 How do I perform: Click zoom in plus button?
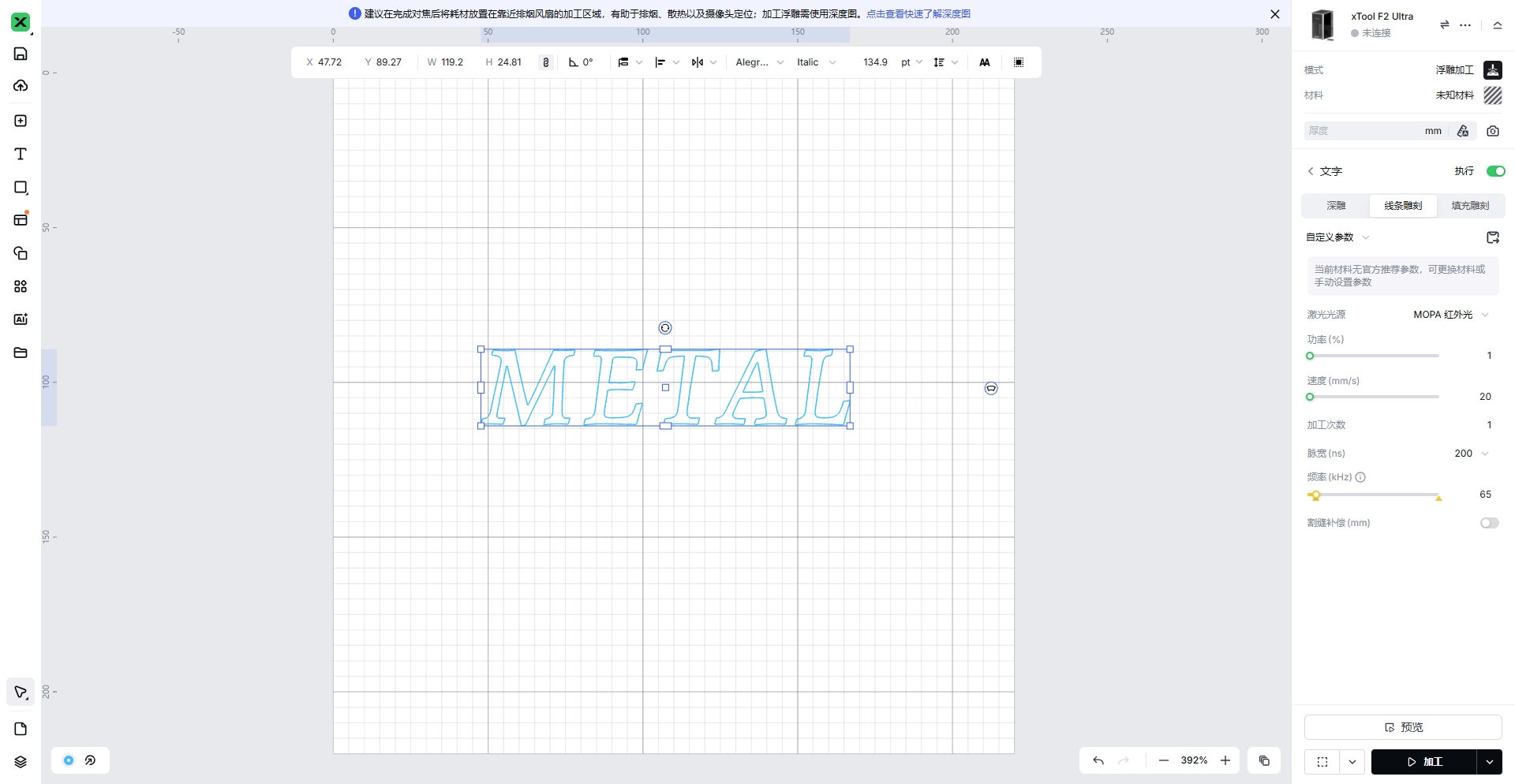point(1225,760)
